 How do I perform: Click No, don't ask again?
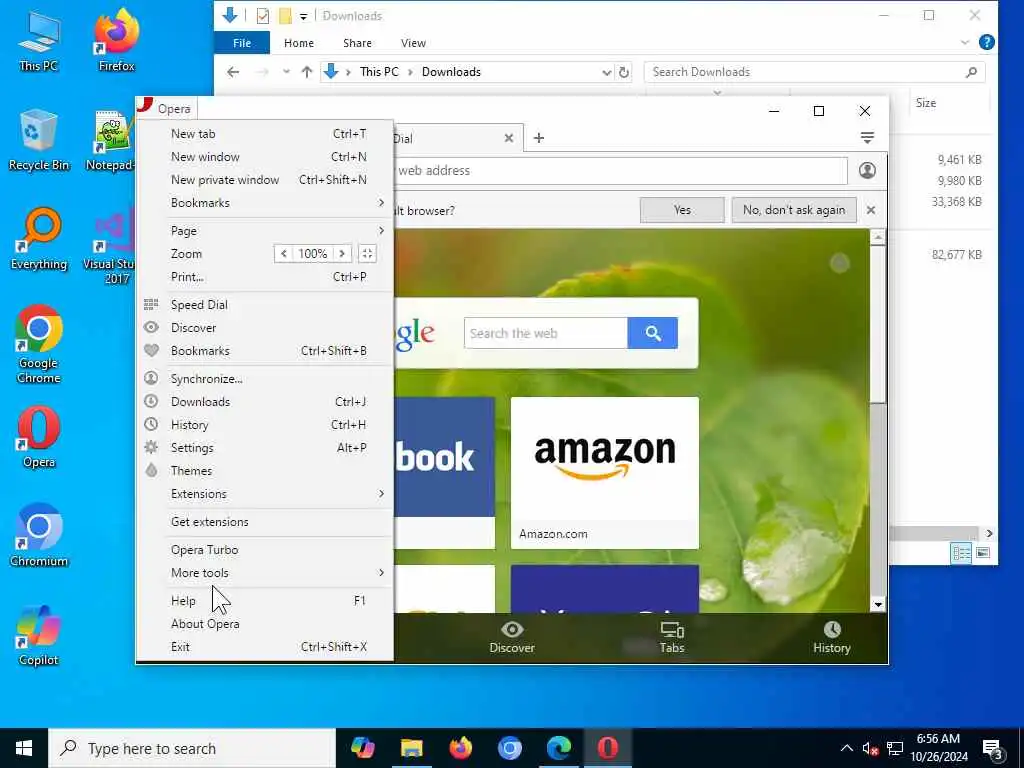(x=793, y=210)
